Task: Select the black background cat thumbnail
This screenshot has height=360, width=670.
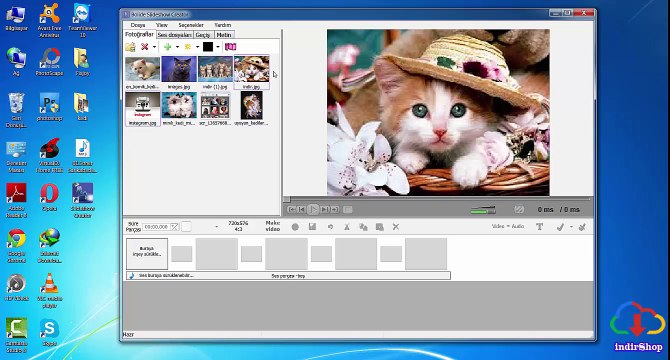Action: [x=252, y=105]
